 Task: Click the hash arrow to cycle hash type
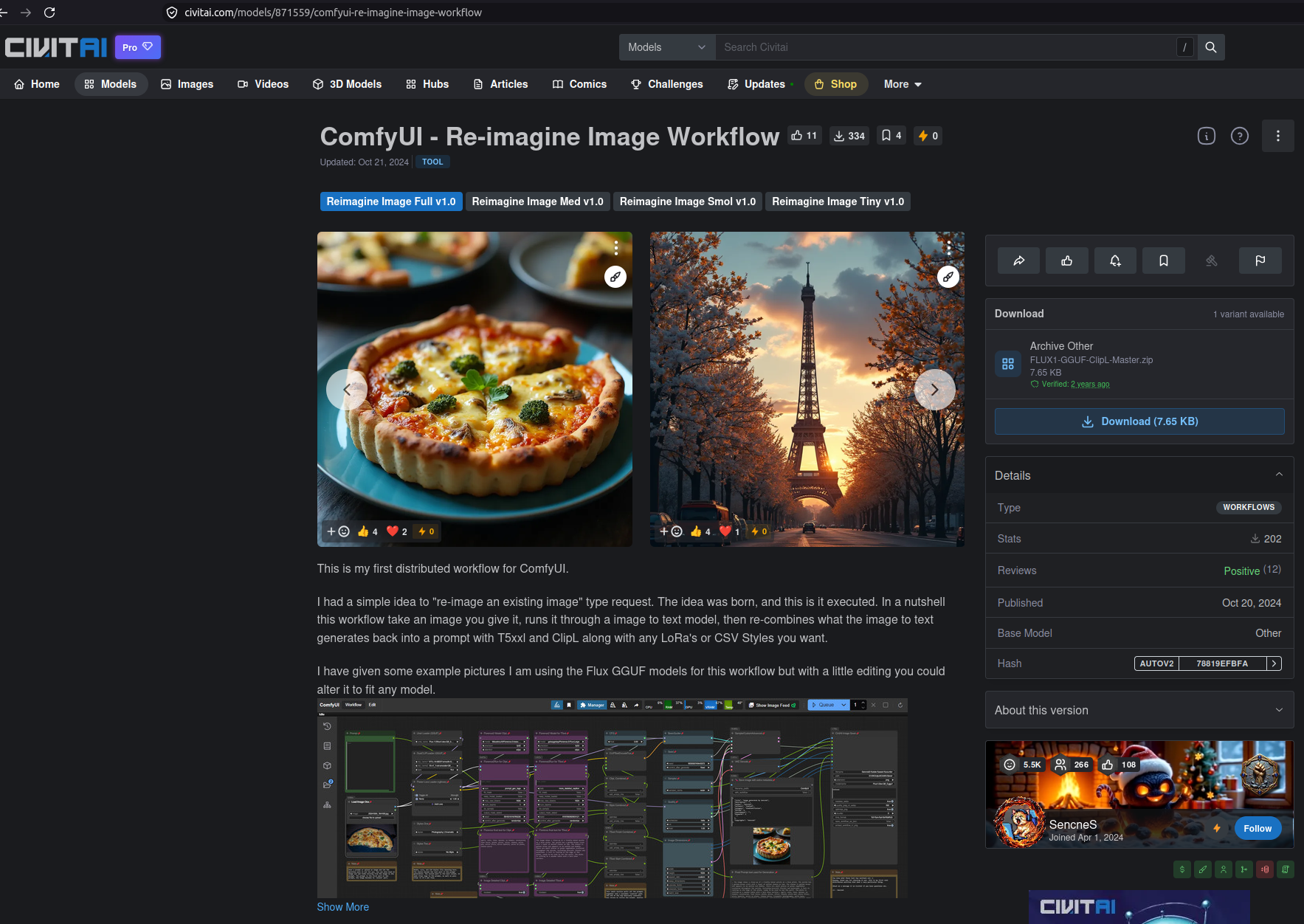(1274, 663)
